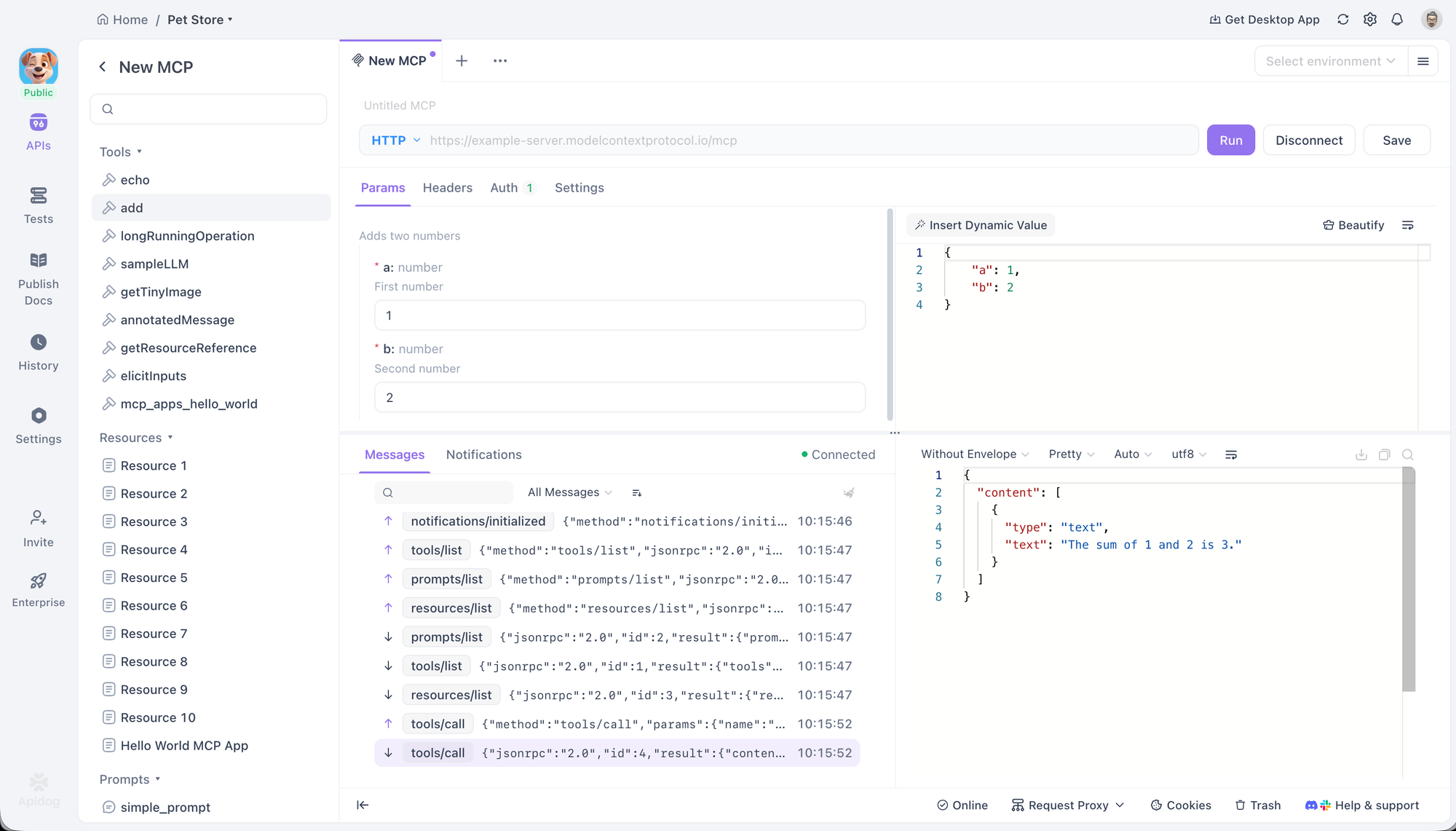
Task: Open the Select environment dropdown
Action: [x=1329, y=60]
